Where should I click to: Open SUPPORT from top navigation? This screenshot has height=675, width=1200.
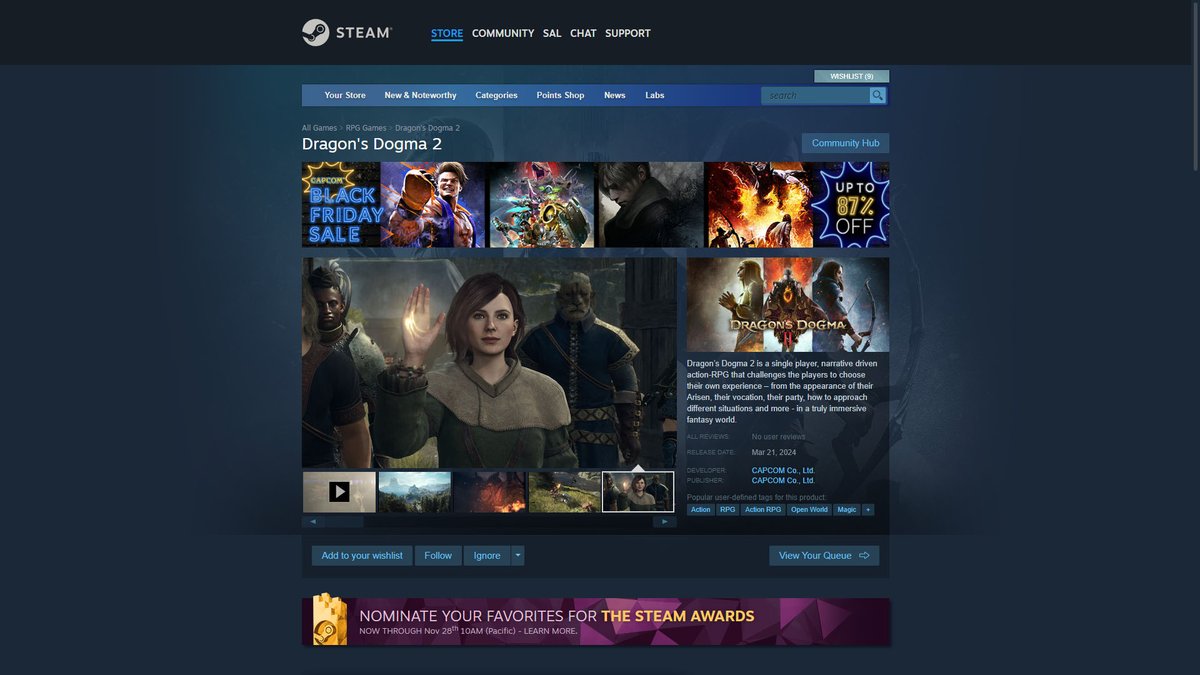pos(628,33)
